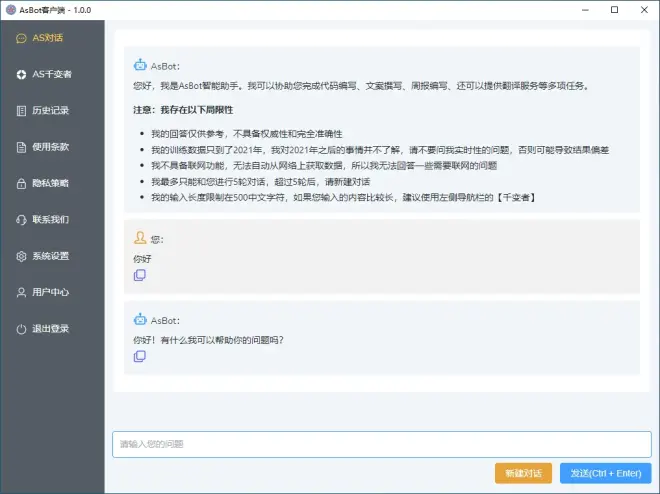Viewport: 660px width, 494px height.
Task: Open the 历史记录 menu item
Action: click(x=50, y=110)
